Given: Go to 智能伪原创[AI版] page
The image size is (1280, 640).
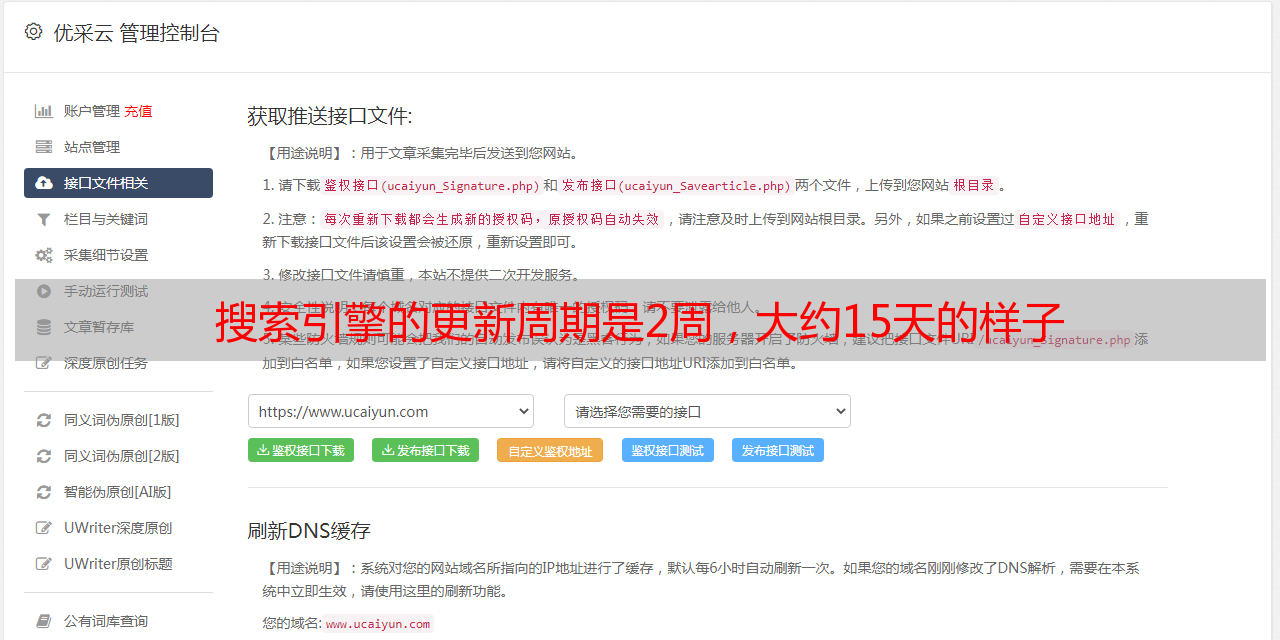Looking at the screenshot, I should click(118, 492).
